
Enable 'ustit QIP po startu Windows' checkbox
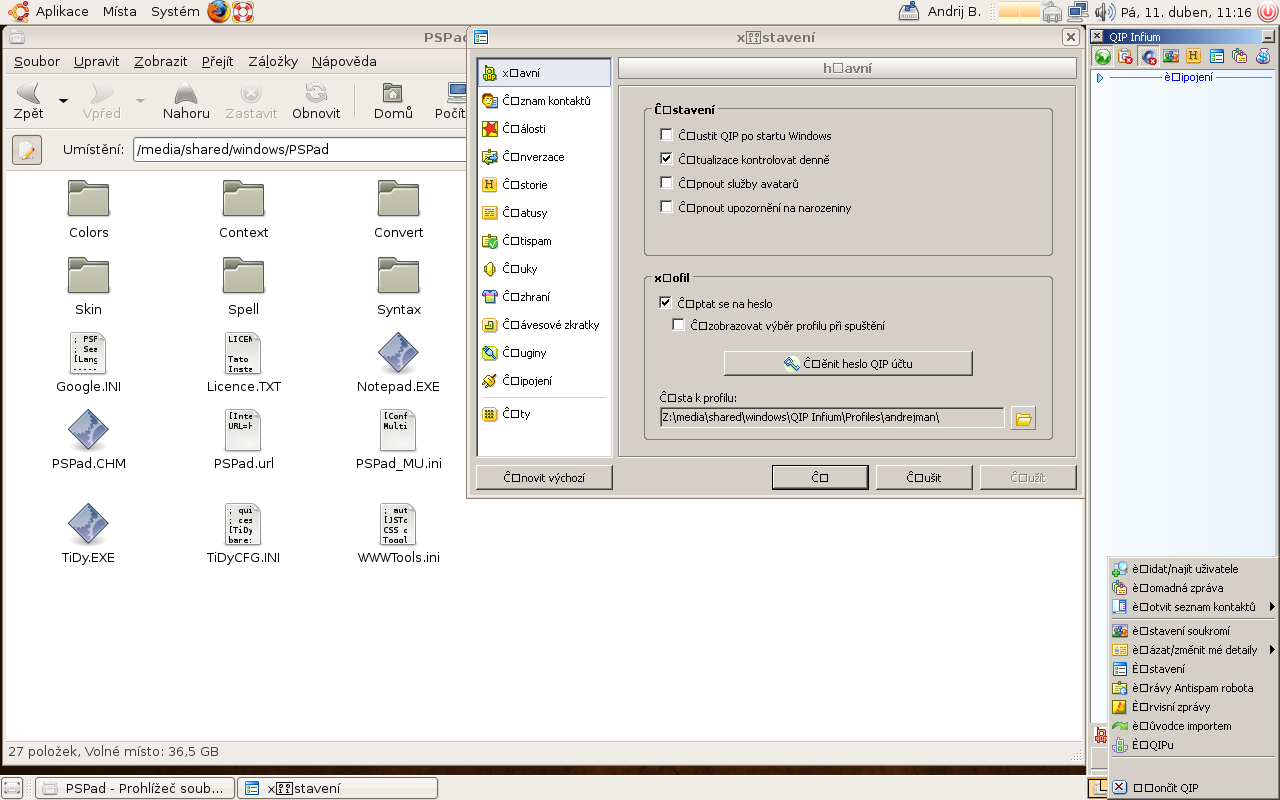click(x=666, y=135)
